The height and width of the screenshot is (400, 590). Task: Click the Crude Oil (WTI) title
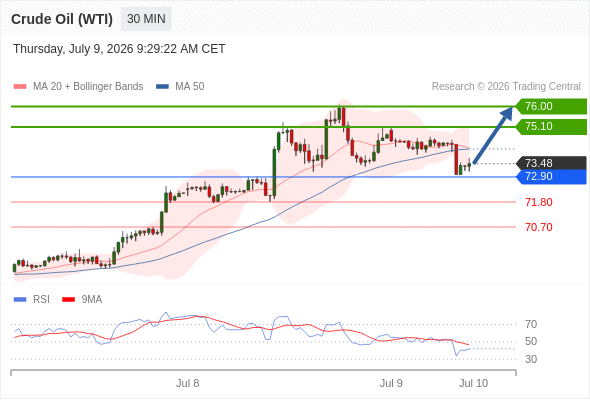click(x=62, y=19)
